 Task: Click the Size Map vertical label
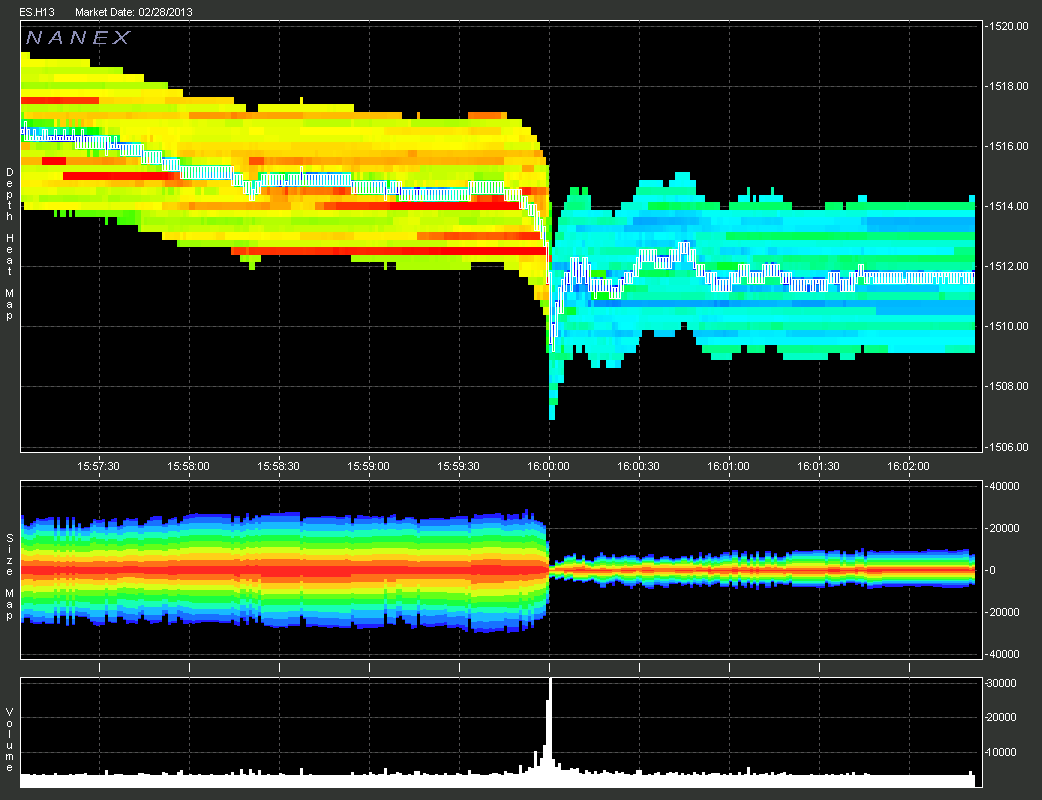click(x=9, y=576)
